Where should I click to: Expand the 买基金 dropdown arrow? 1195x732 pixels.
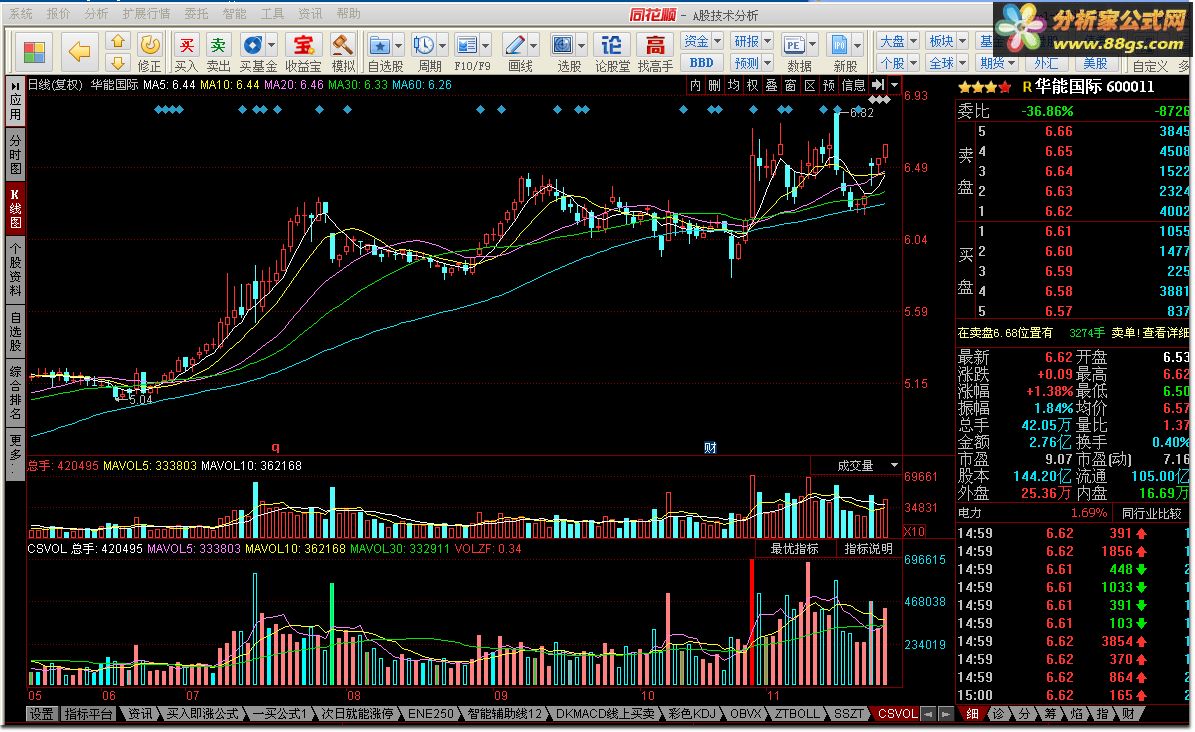tap(271, 46)
